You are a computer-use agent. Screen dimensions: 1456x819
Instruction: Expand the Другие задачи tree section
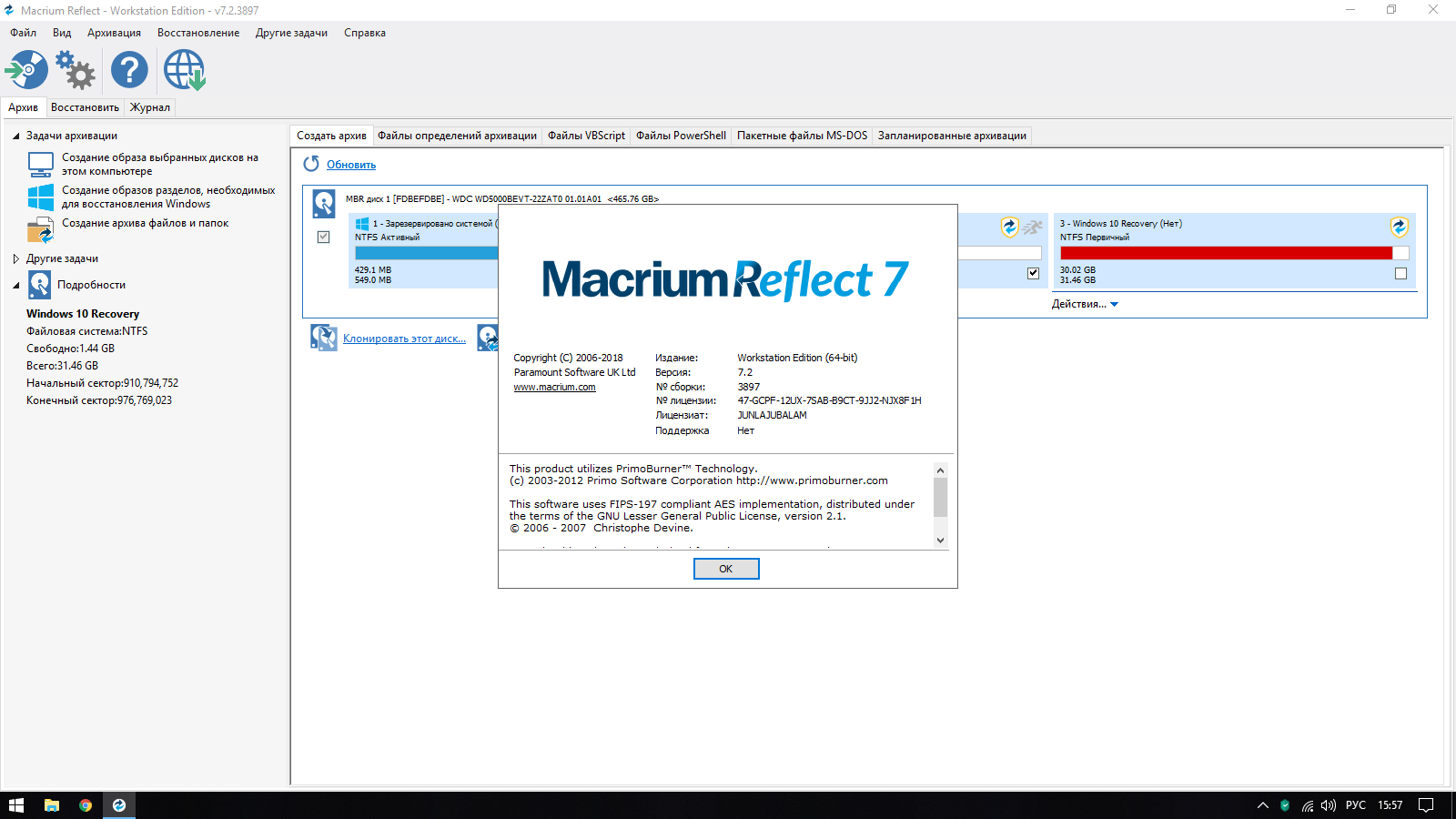coord(16,258)
